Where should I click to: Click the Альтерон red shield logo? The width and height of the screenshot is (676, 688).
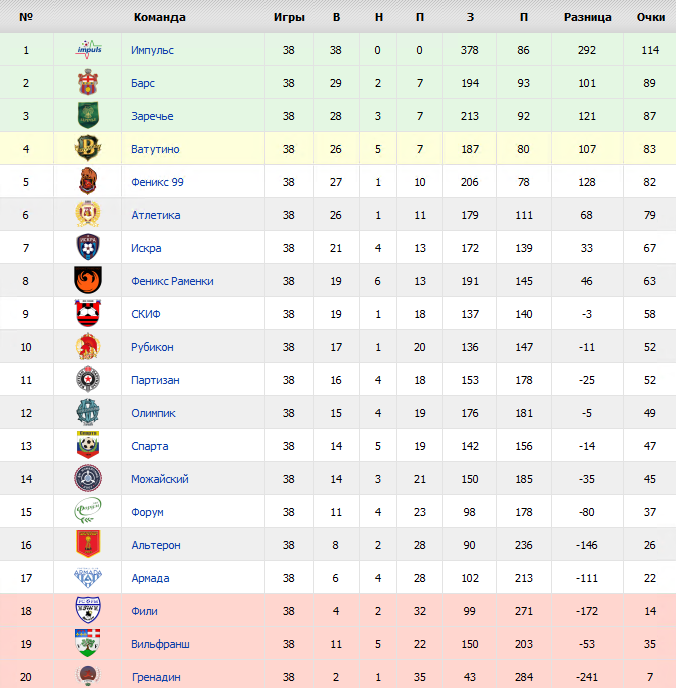pos(88,544)
